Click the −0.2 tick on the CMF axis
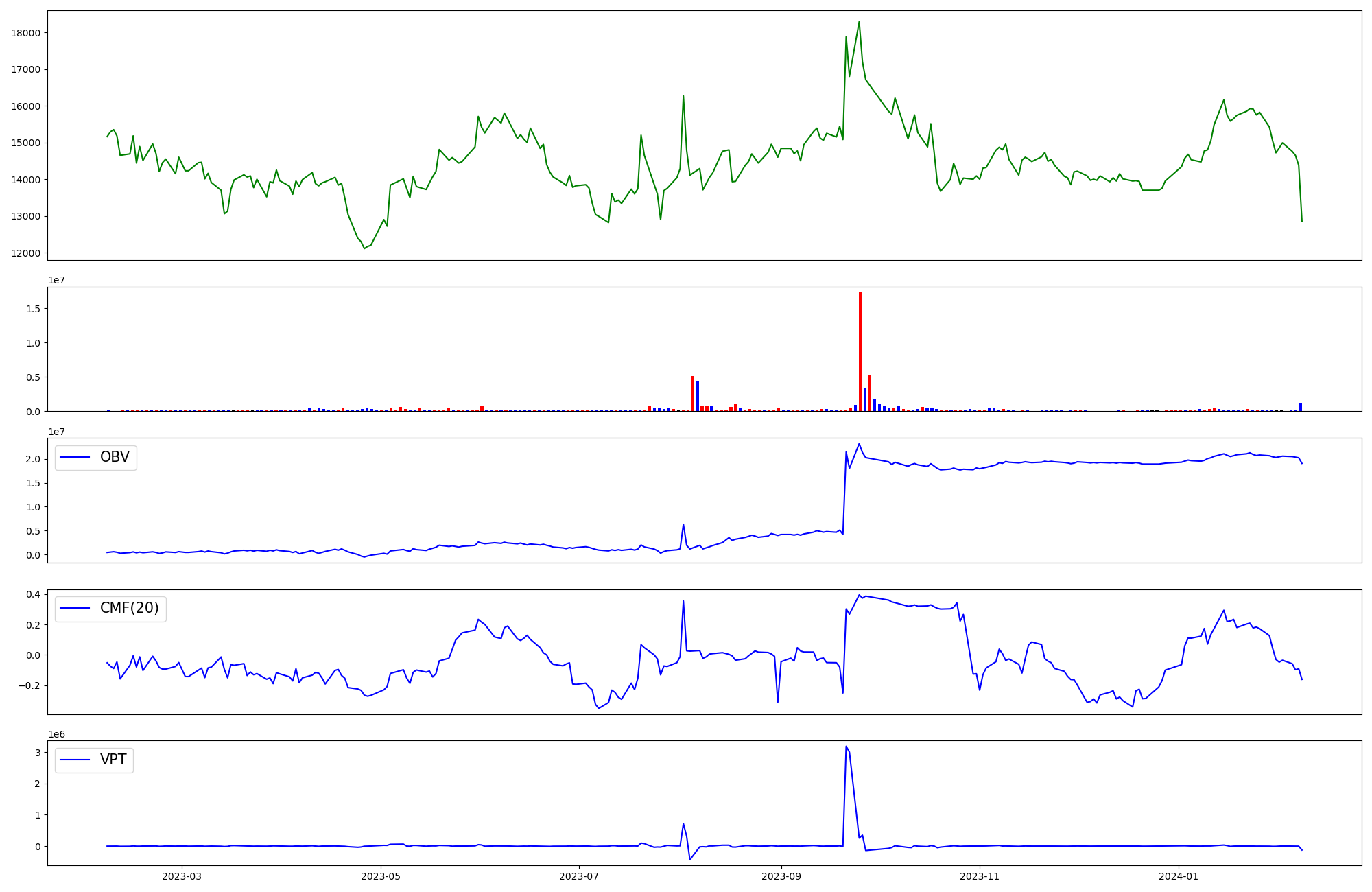Screen dimensions: 1372x892 click(x=29, y=686)
